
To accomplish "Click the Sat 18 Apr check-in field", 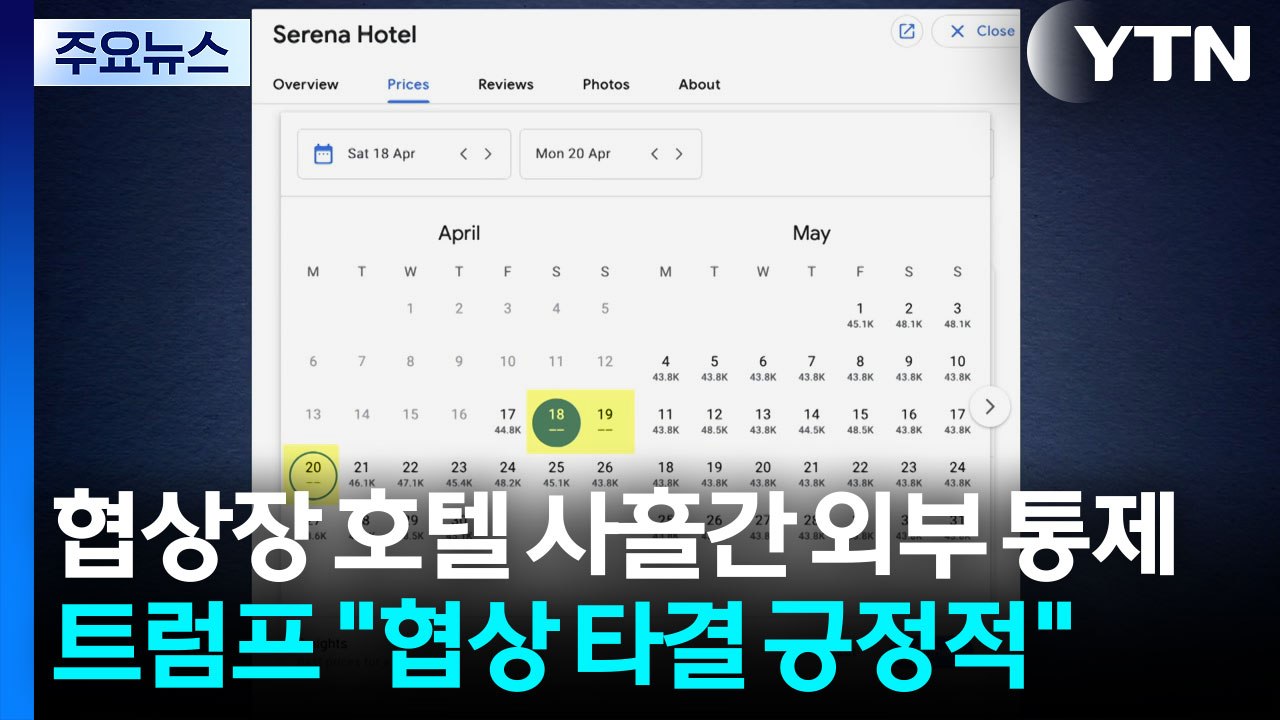I will [x=404, y=154].
